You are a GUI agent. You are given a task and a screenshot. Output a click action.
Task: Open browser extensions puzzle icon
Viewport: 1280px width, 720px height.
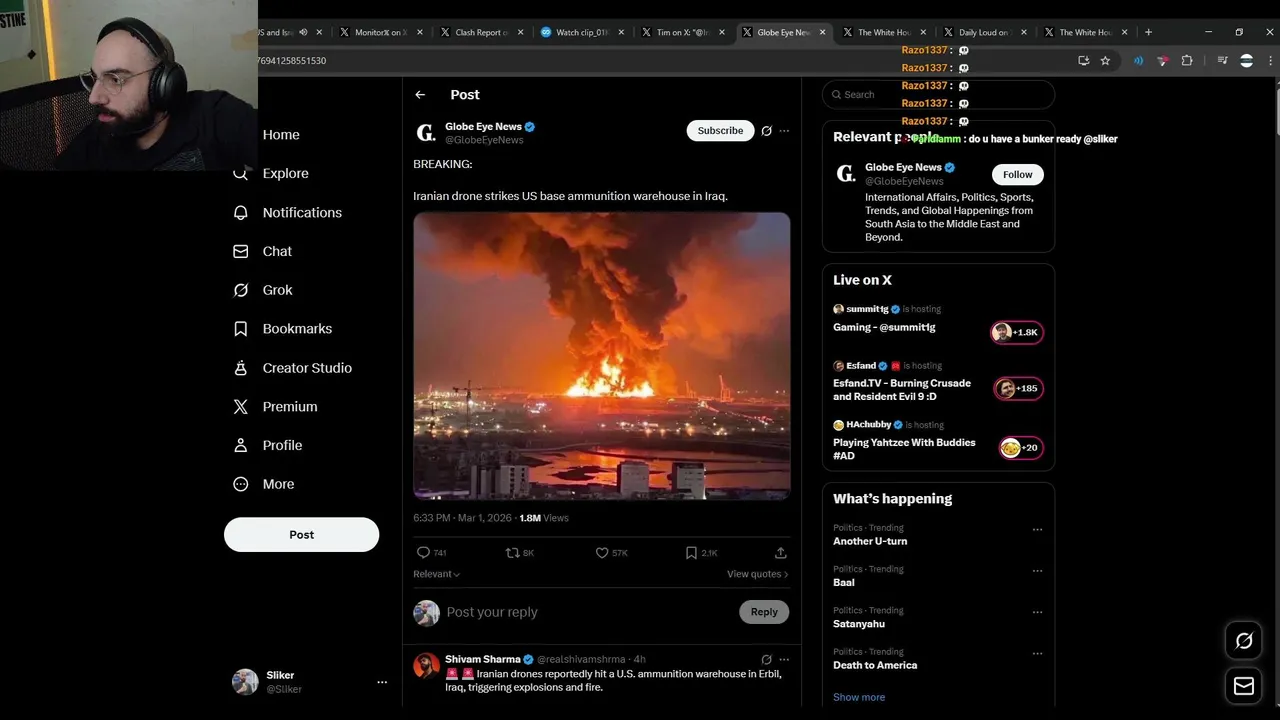point(1187,61)
